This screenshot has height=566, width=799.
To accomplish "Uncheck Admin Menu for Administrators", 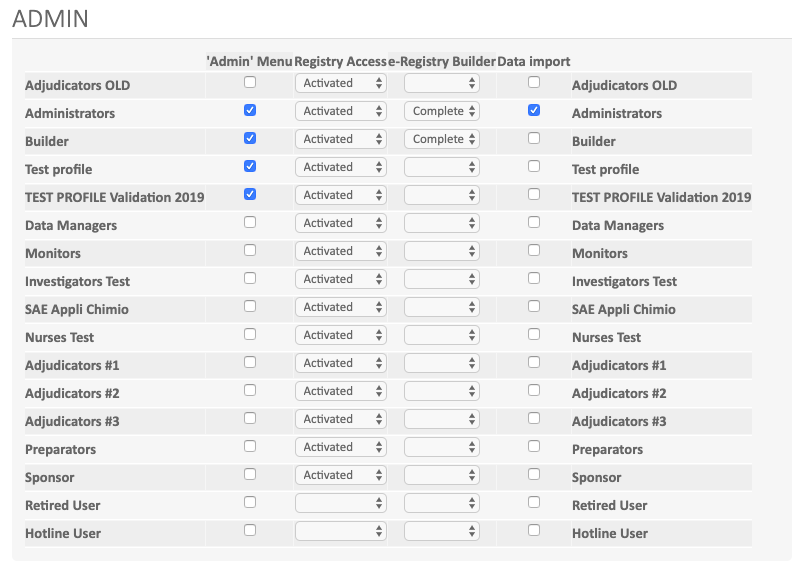I will click(x=250, y=110).
